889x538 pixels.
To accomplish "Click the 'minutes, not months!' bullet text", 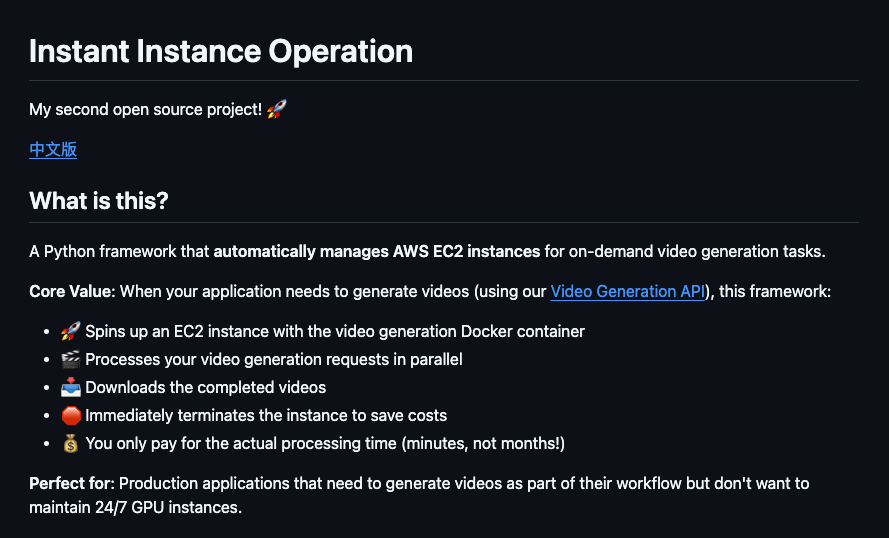I will pyautogui.click(x=483, y=443).
